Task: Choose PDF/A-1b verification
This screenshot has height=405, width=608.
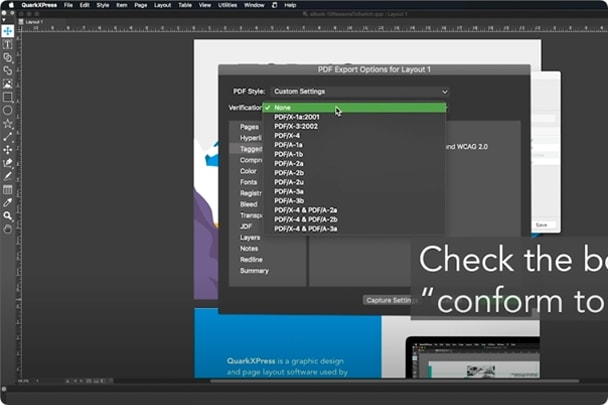Action: 354,154
